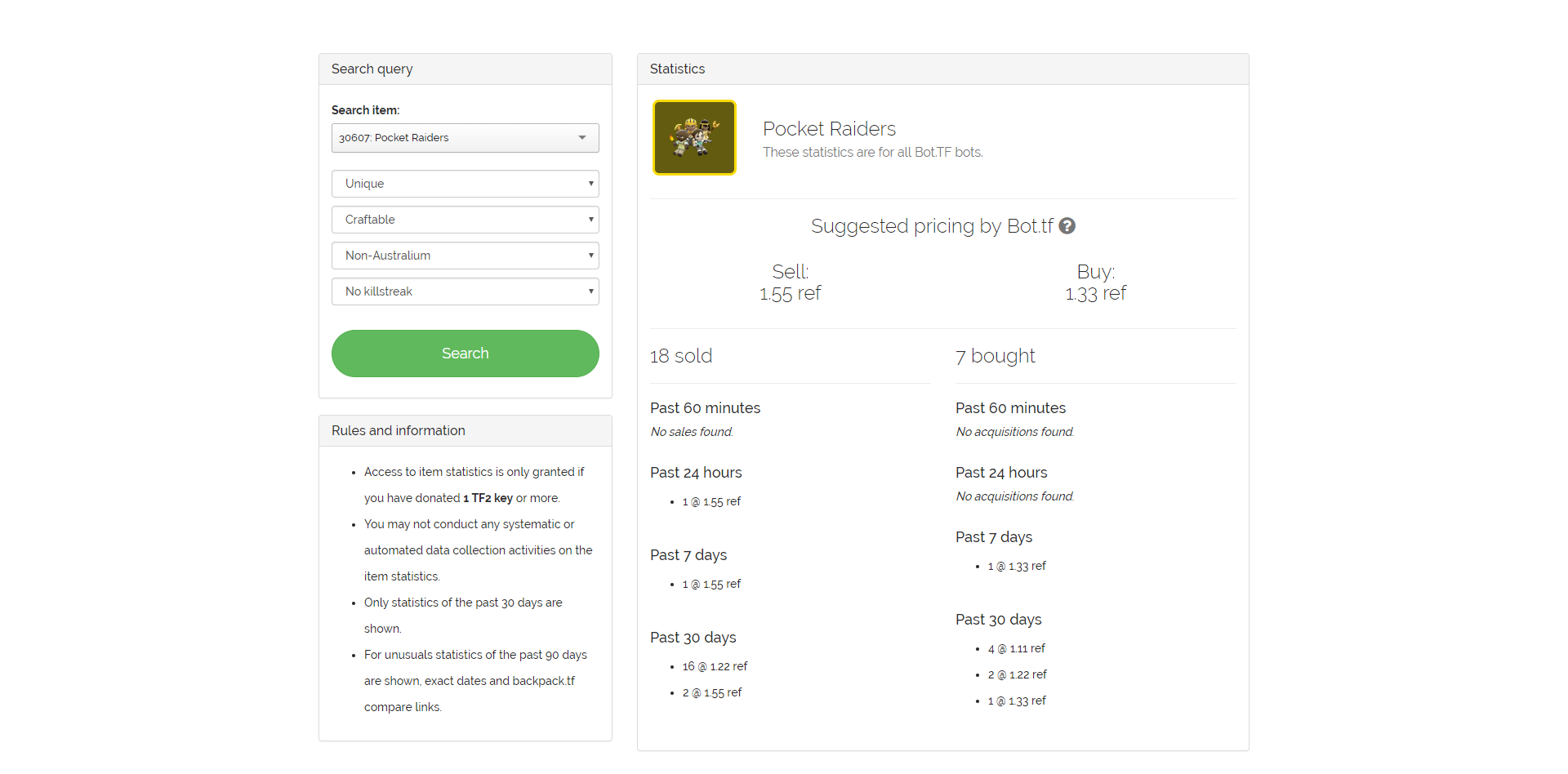Expand the Unique quality dropdown
Image resolution: width=1568 pixels, height=774 pixels.
click(x=465, y=184)
